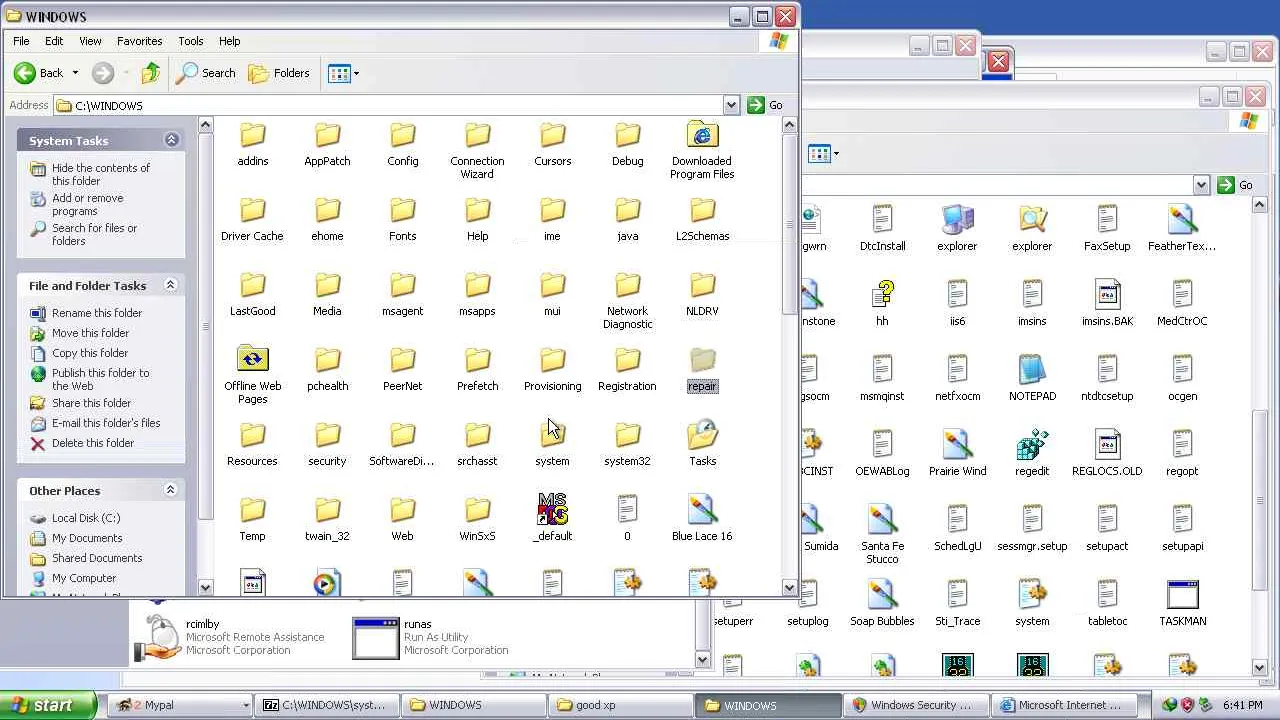The width and height of the screenshot is (1280, 720).
Task: Open the Edit menu
Action: 54,41
